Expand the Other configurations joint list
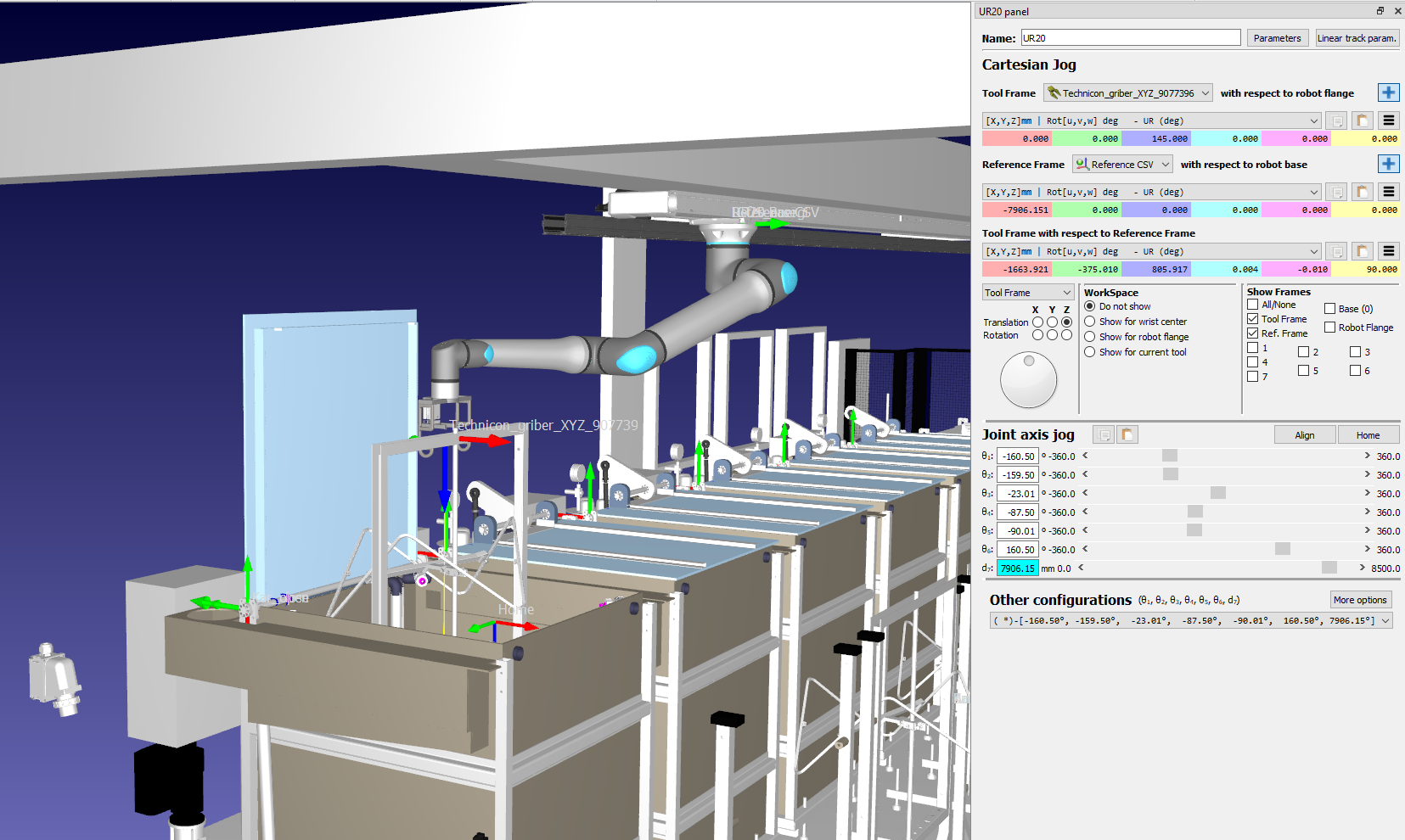Viewport: 1405px width, 840px height. point(1385,621)
